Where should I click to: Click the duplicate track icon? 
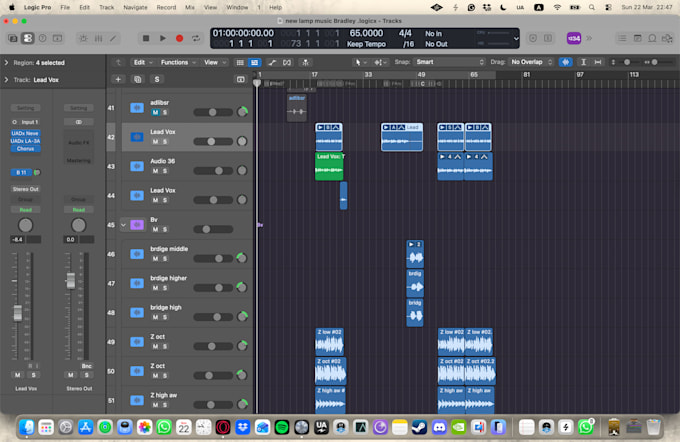[x=137, y=79]
